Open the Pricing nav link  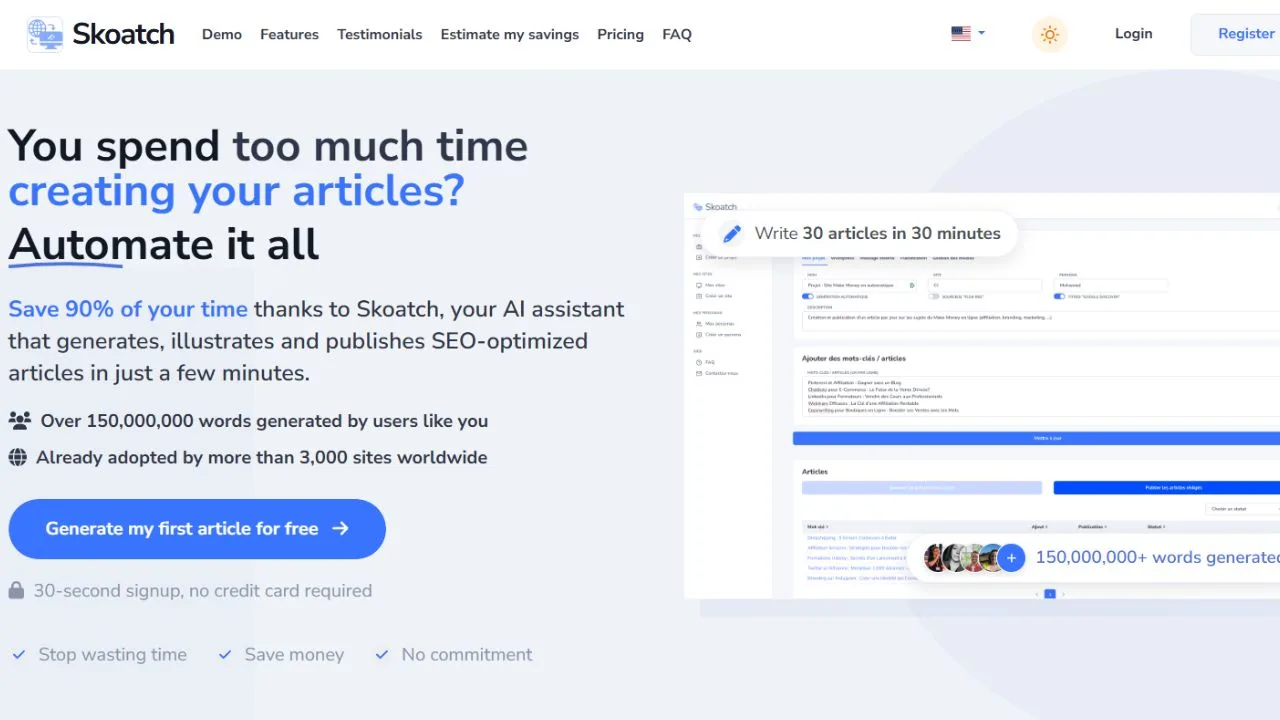620,34
